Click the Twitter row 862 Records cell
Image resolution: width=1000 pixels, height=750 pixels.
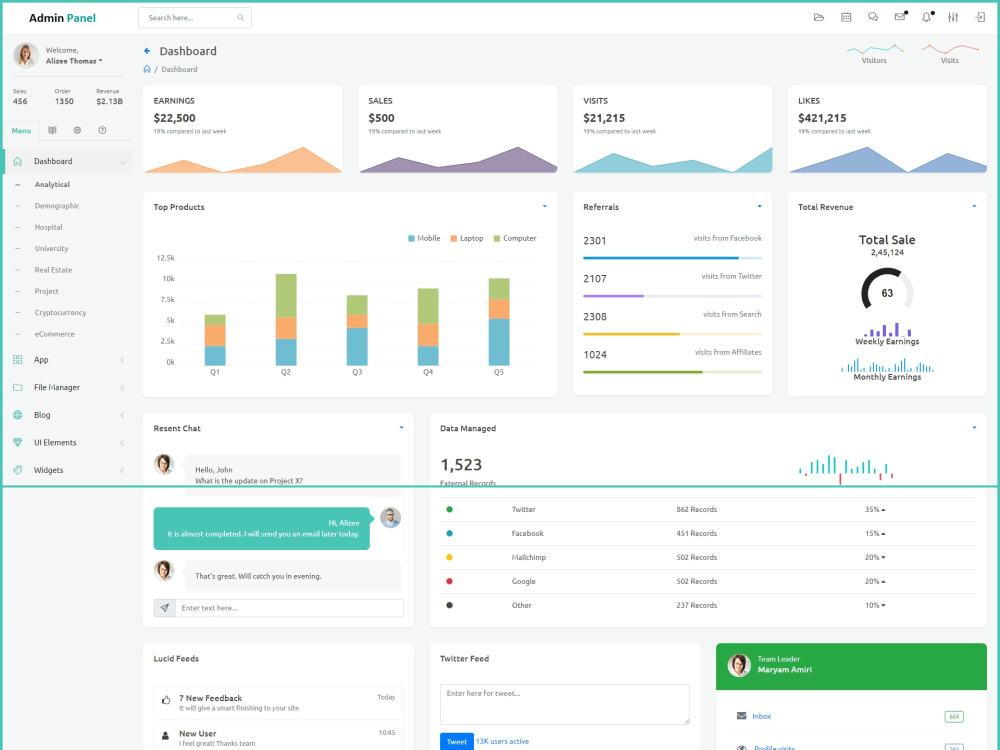coord(696,510)
